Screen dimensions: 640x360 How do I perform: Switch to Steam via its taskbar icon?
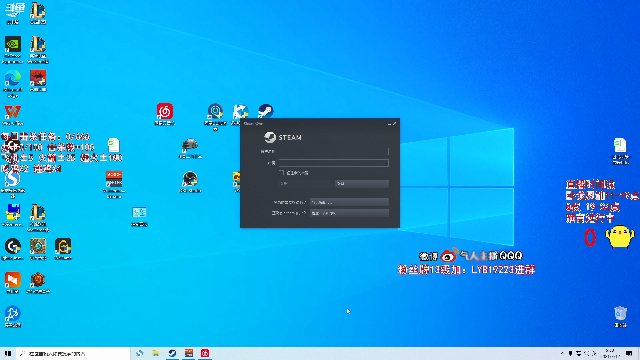coord(172,353)
